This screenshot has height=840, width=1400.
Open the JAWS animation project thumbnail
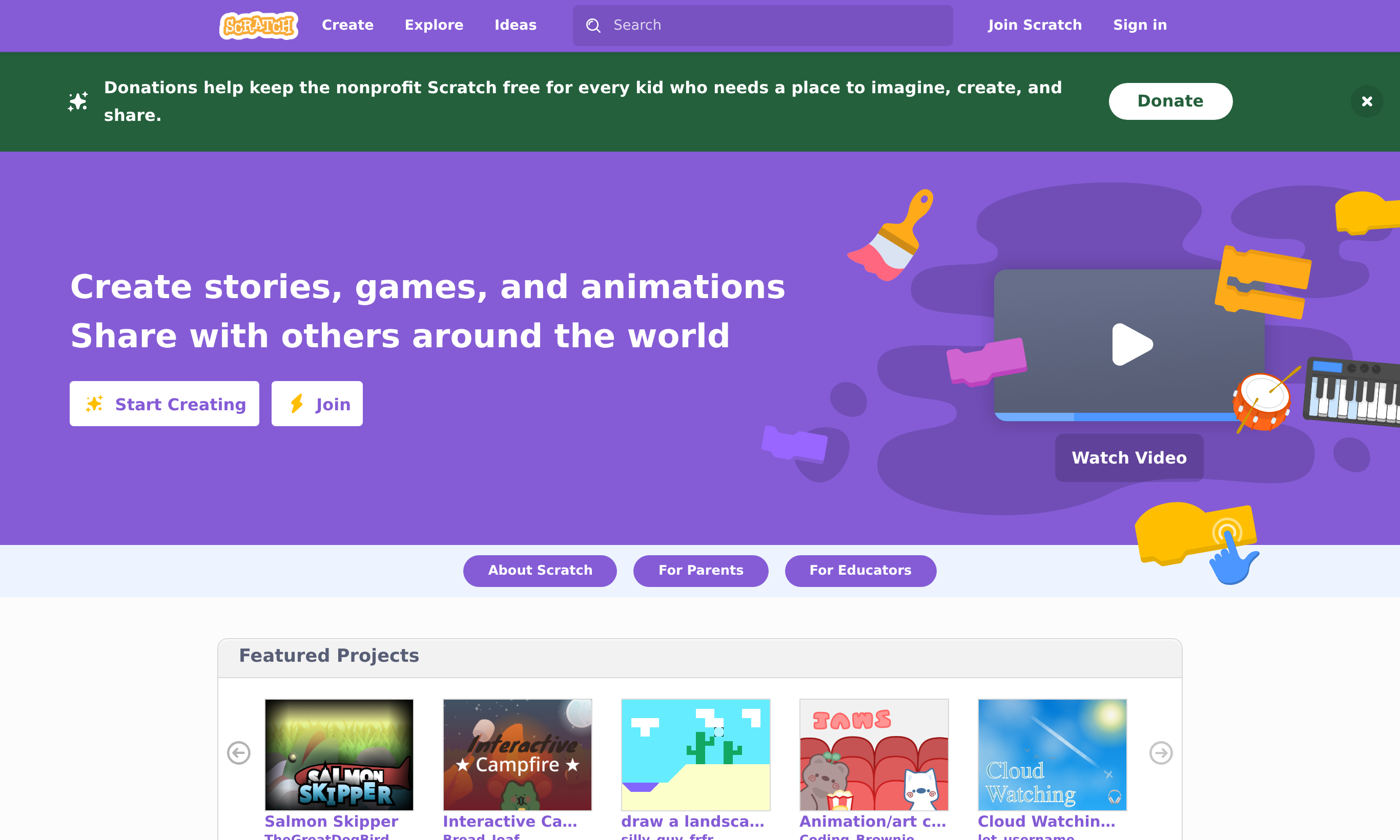pos(874,754)
